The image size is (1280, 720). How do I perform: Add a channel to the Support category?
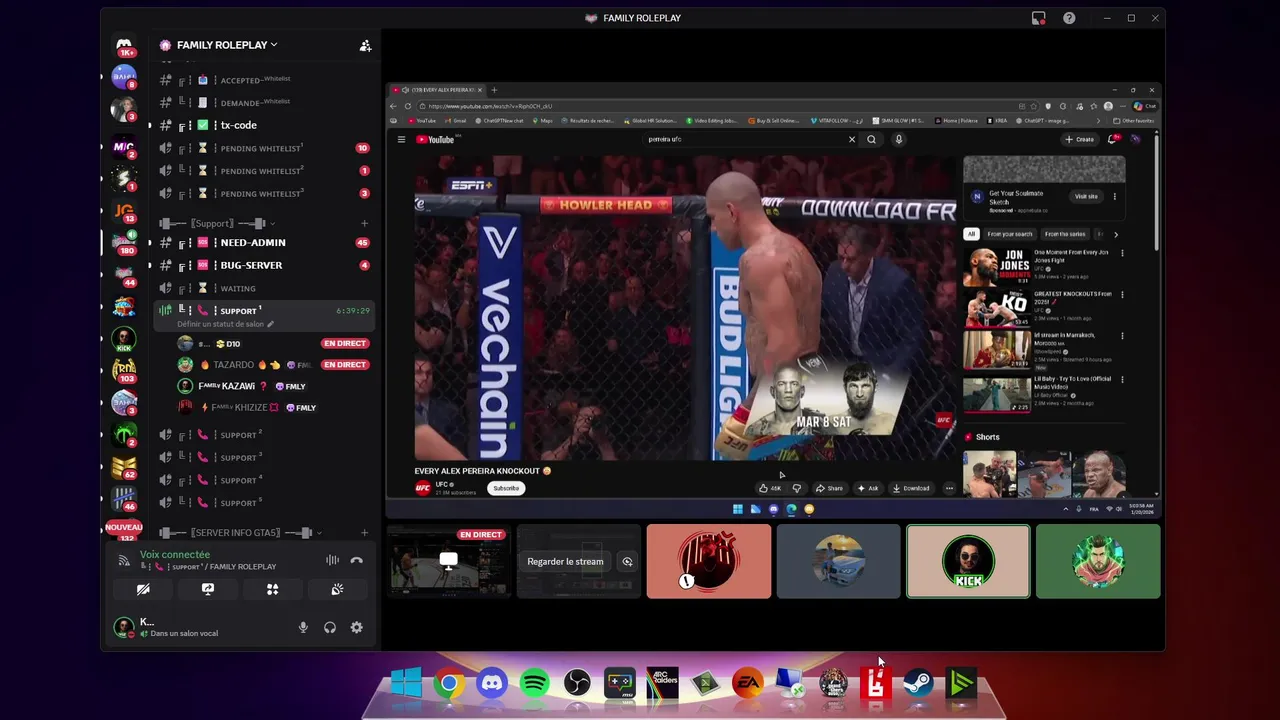pyautogui.click(x=364, y=223)
